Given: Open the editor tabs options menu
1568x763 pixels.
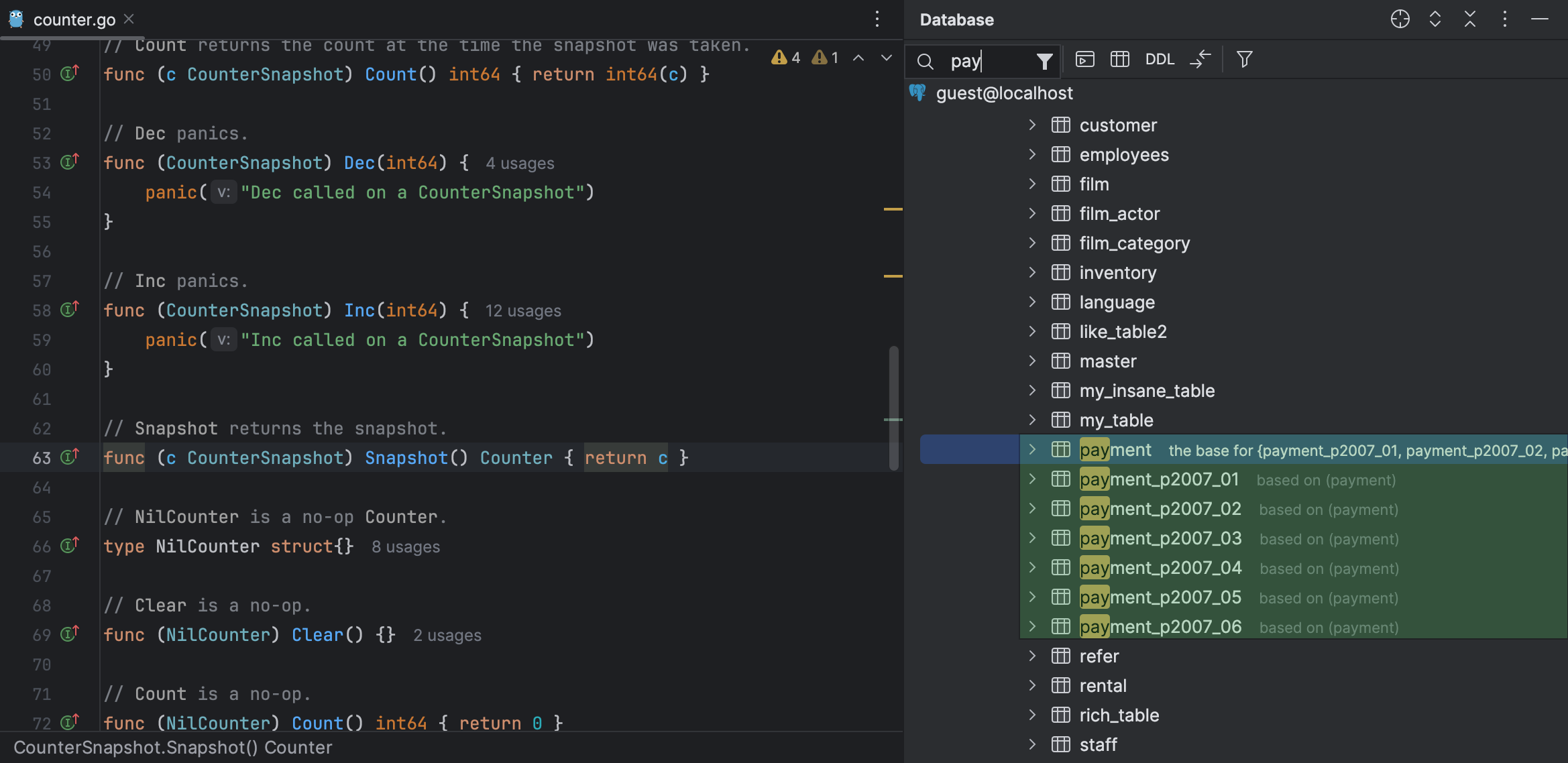Looking at the screenshot, I should 877,19.
